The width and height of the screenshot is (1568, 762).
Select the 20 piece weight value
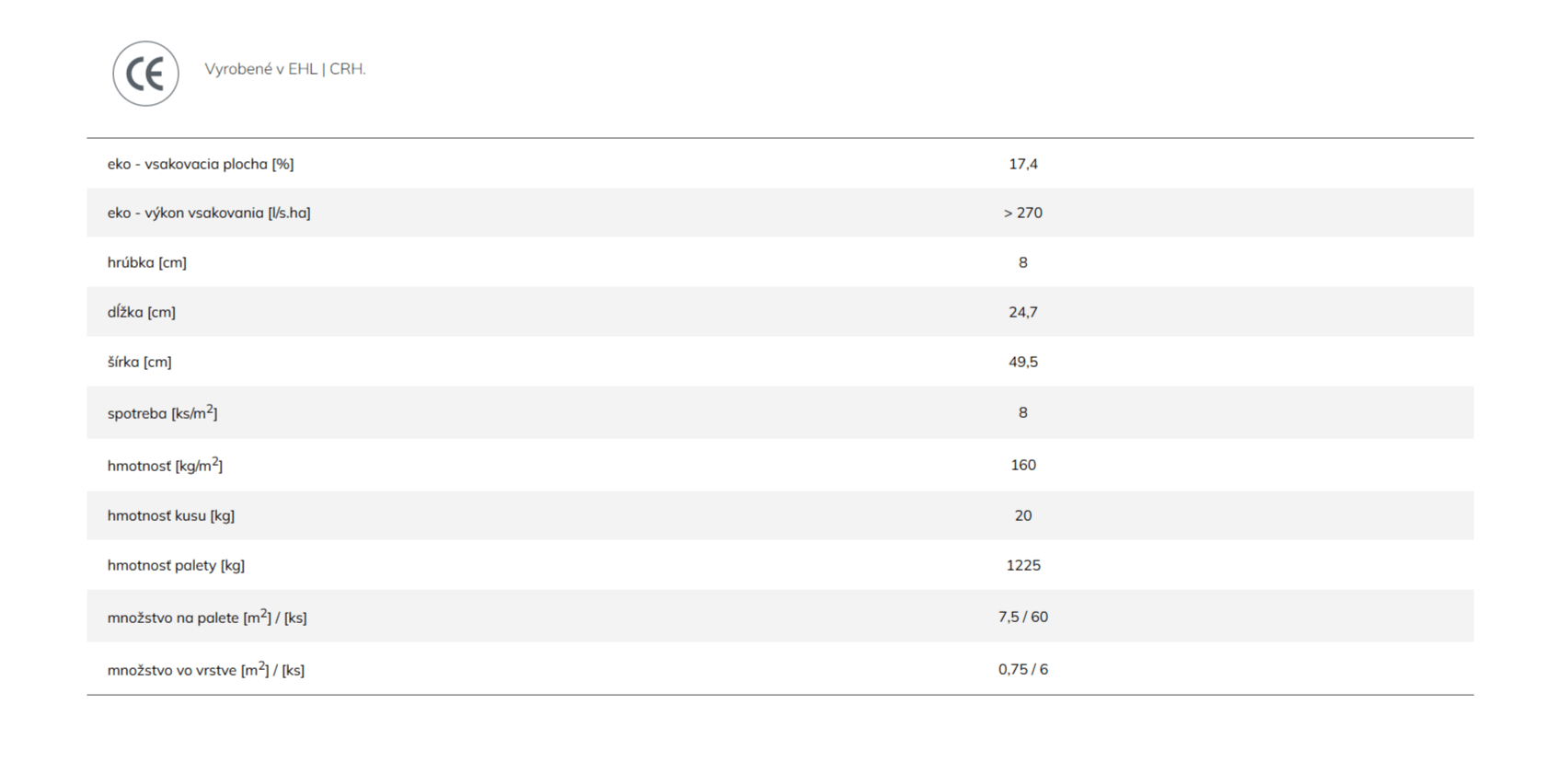(1023, 515)
